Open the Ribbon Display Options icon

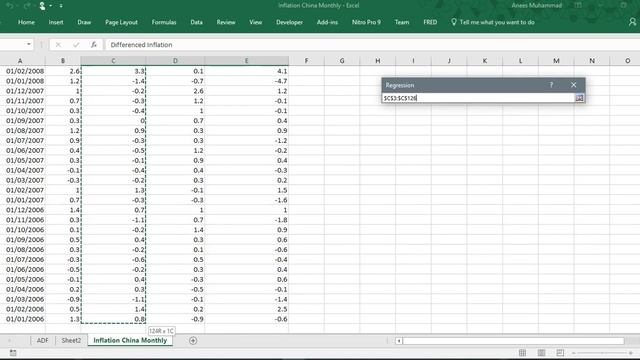pyautogui.click(x=578, y=5)
